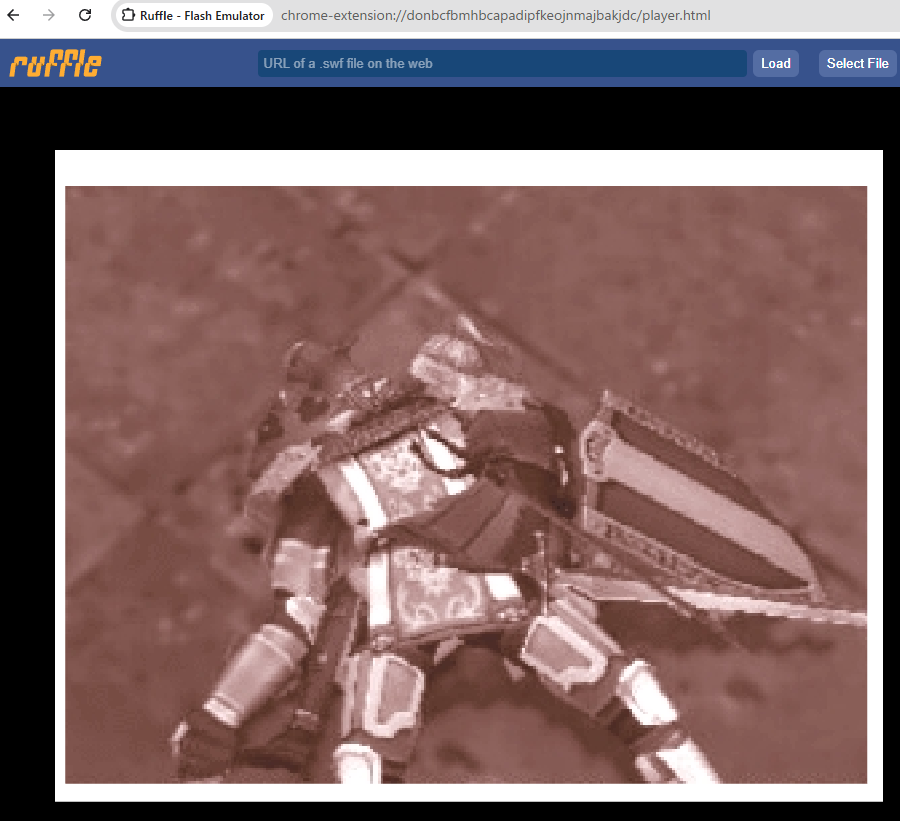Image resolution: width=900 pixels, height=821 pixels.
Task: Click the browser back arrow
Action: (13, 16)
